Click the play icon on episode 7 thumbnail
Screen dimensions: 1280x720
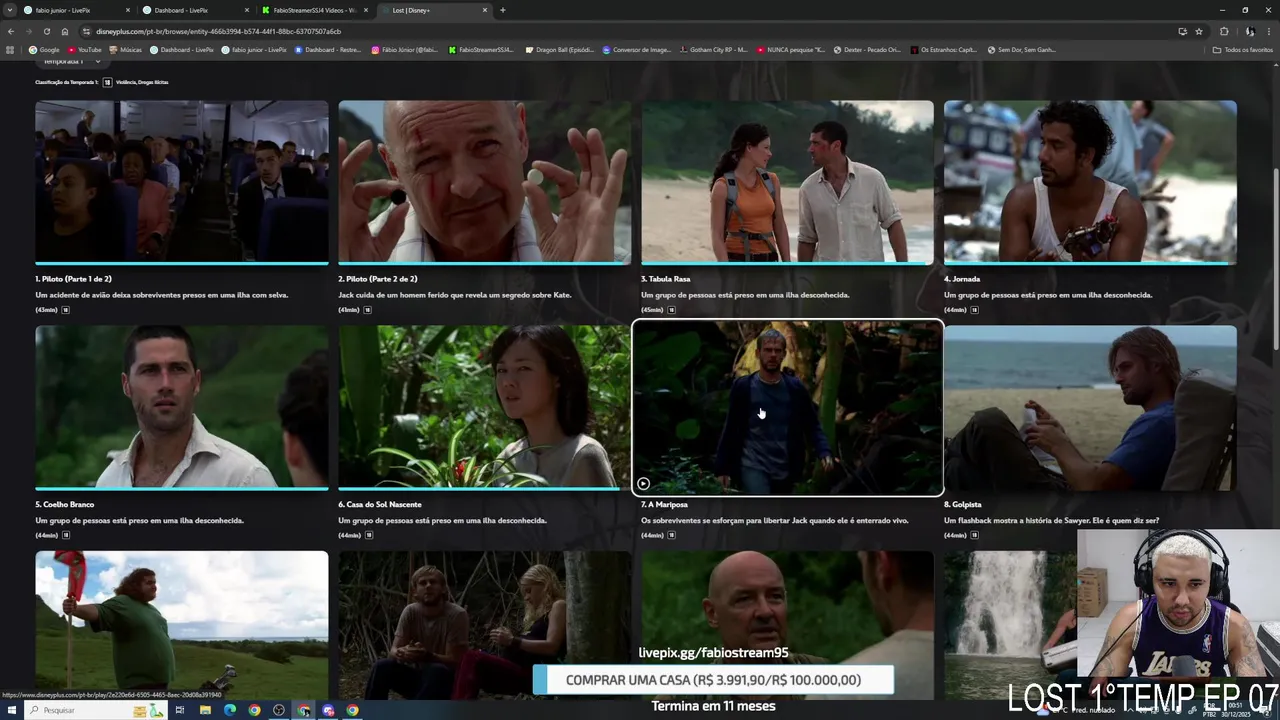643,483
